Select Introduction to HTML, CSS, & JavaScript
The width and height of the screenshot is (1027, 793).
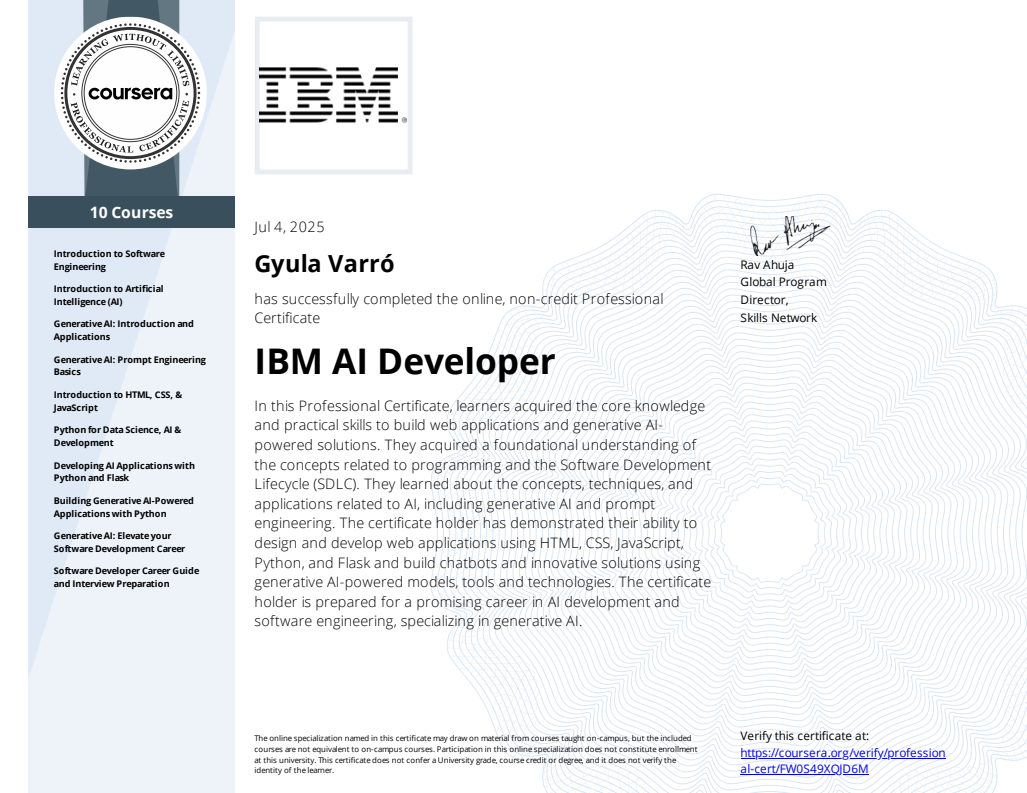(118, 401)
